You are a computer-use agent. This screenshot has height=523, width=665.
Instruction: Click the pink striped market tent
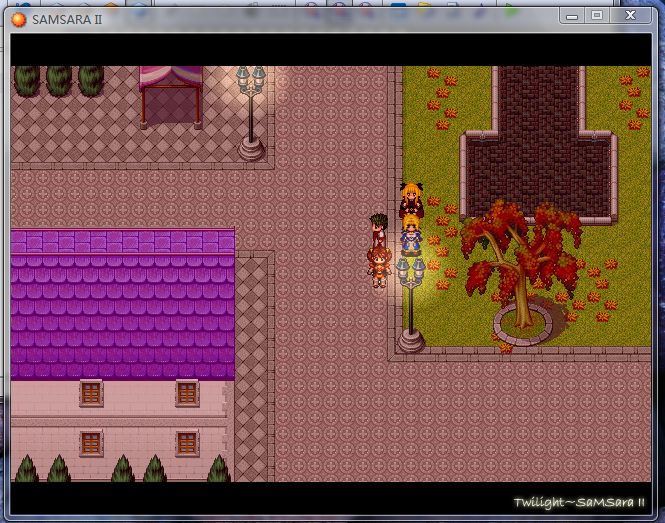click(x=171, y=97)
